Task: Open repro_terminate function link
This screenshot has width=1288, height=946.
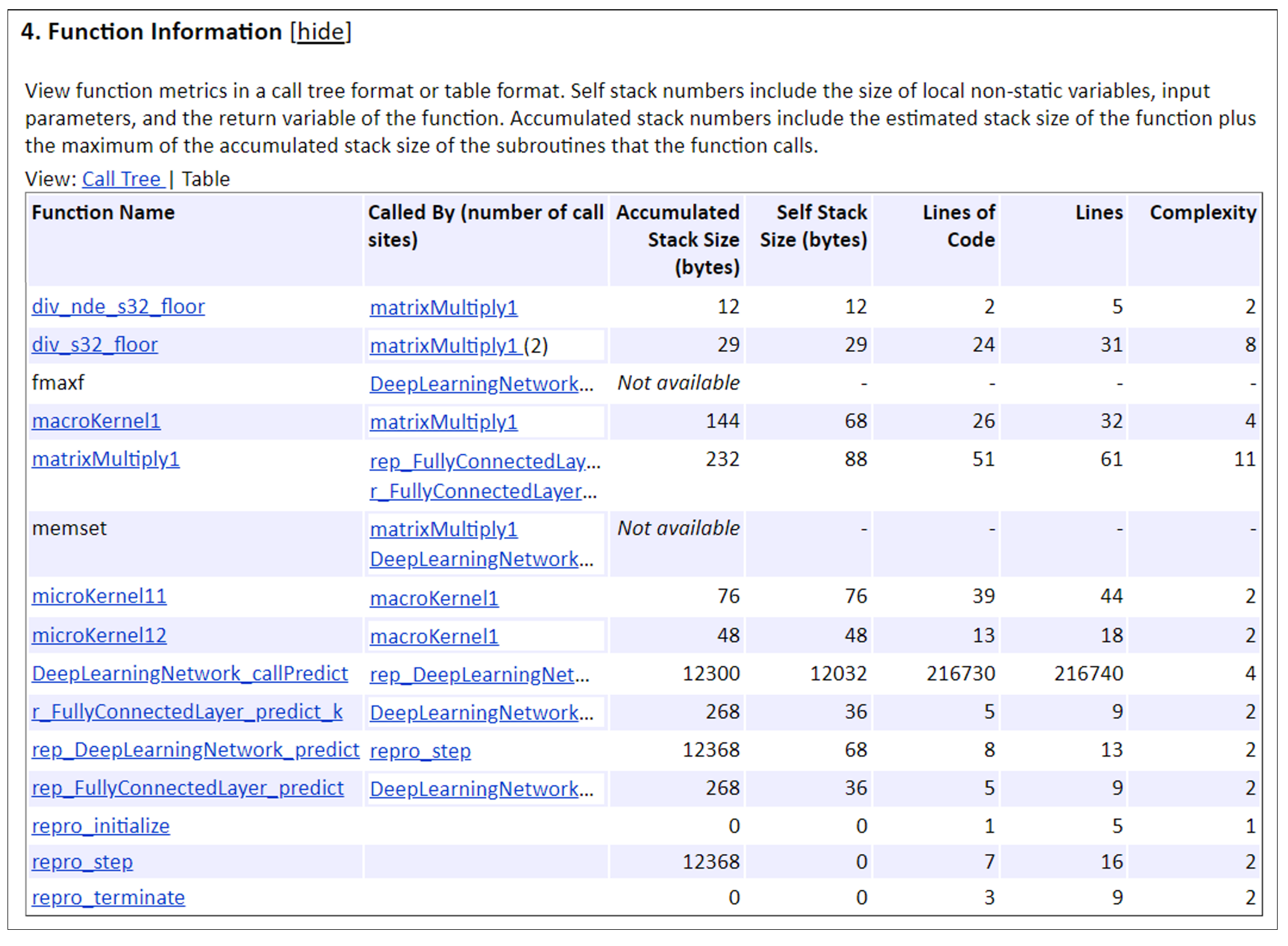Action: [108, 898]
